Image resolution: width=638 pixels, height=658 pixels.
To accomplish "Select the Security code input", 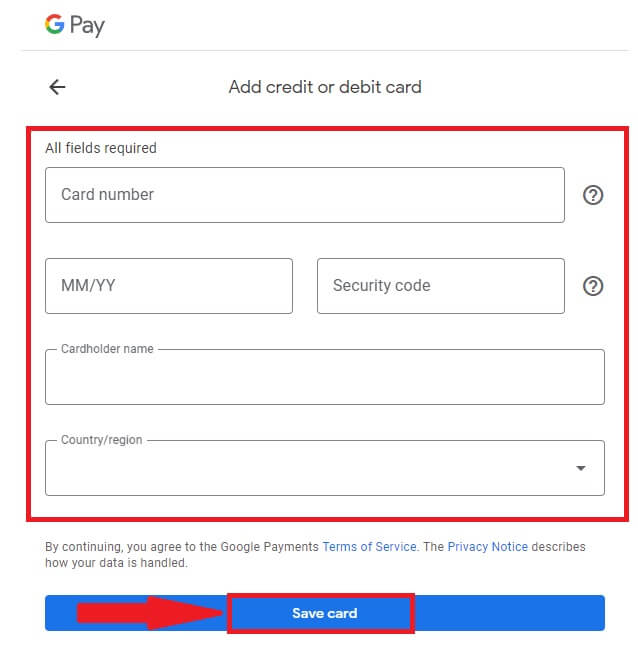I will click(440, 286).
